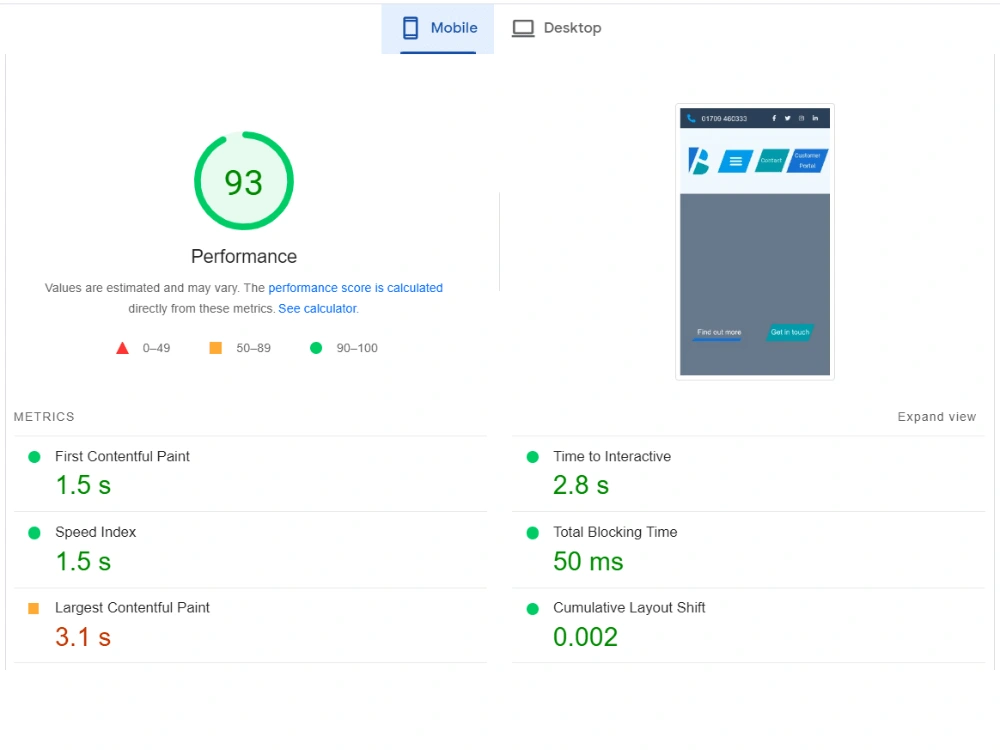Click green status dot beside Speed Index
Viewport: 1000px width, 750px height.
tap(34, 533)
